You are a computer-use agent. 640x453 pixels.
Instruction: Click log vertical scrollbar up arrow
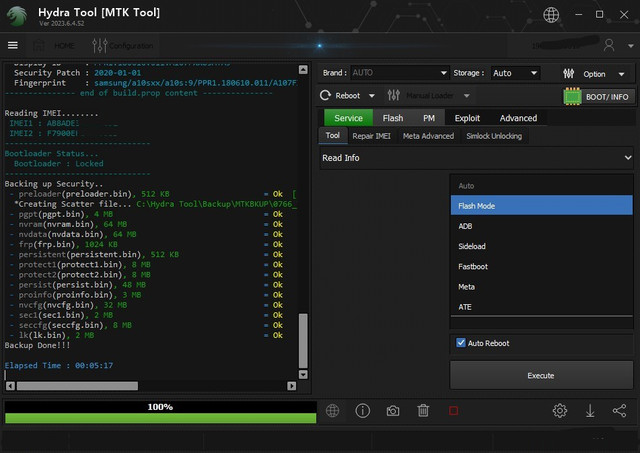click(x=303, y=69)
